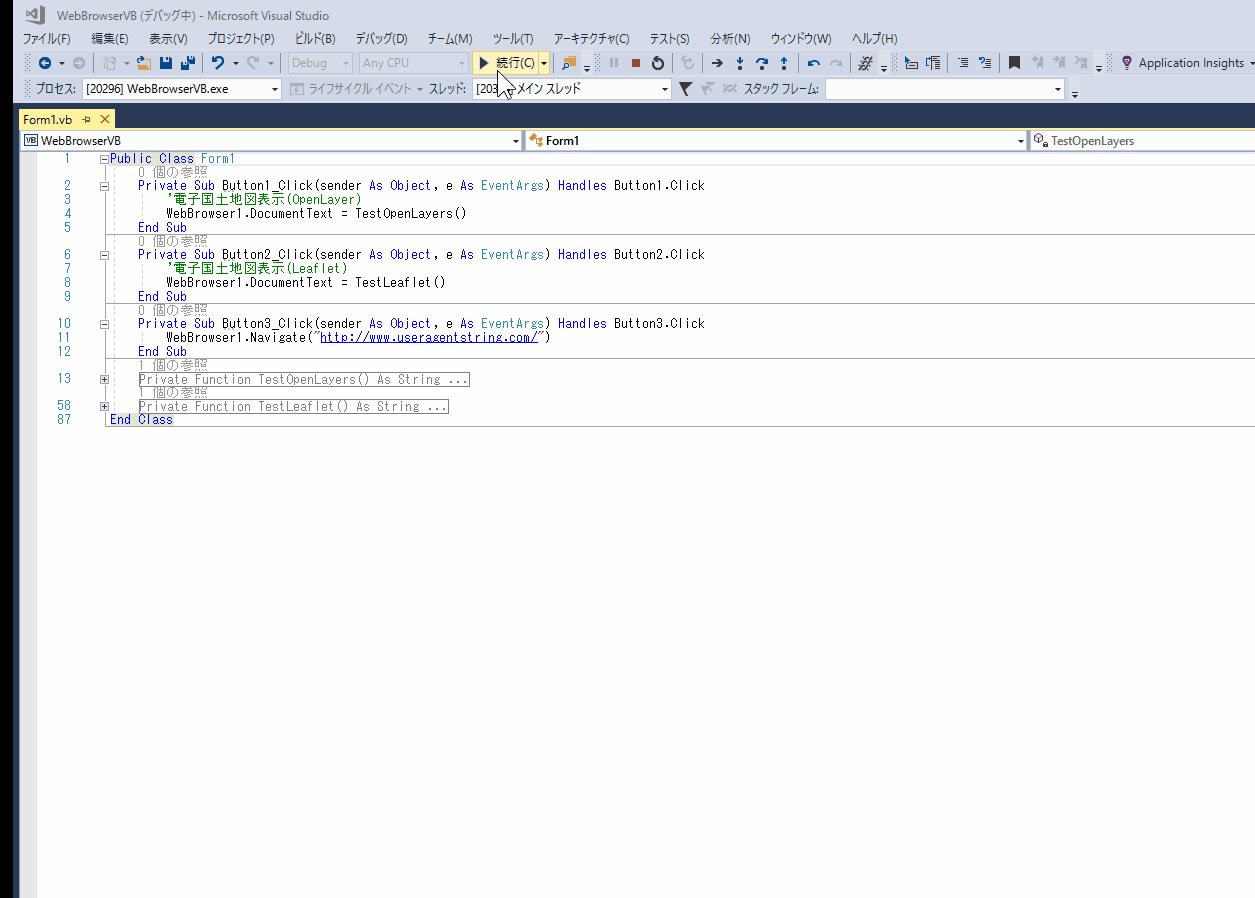Expand the collapsed TestOpenLayers function
This screenshot has height=898, width=1255.
pyautogui.click(x=104, y=380)
